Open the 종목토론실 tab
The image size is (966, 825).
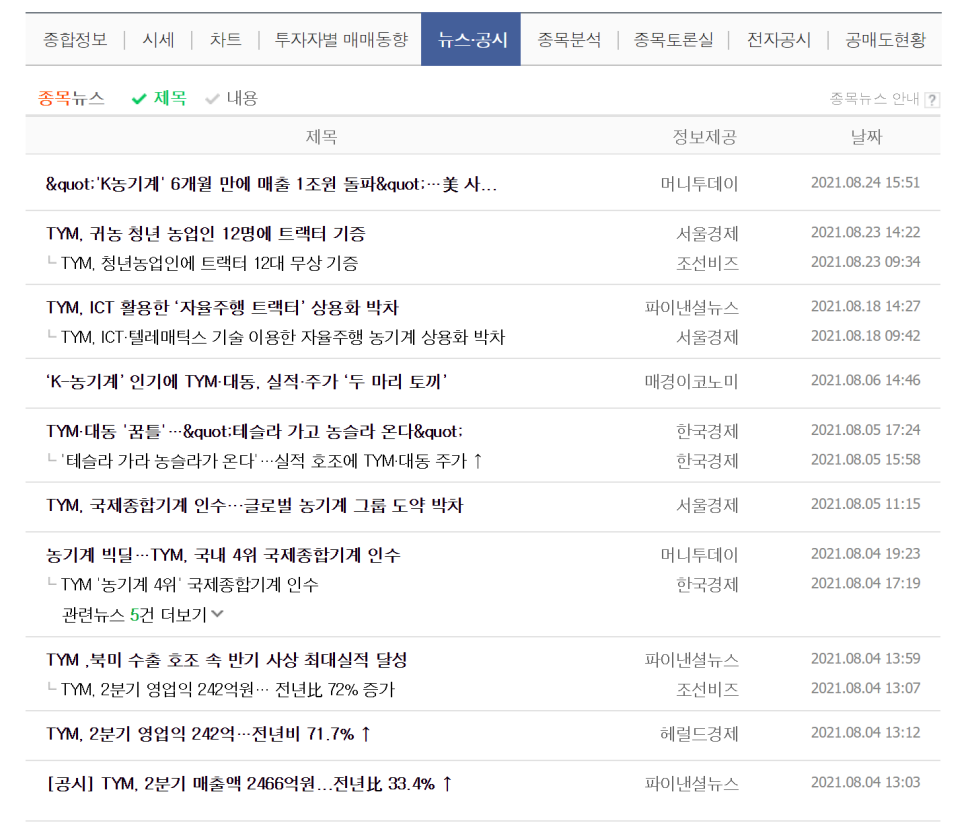tap(674, 40)
